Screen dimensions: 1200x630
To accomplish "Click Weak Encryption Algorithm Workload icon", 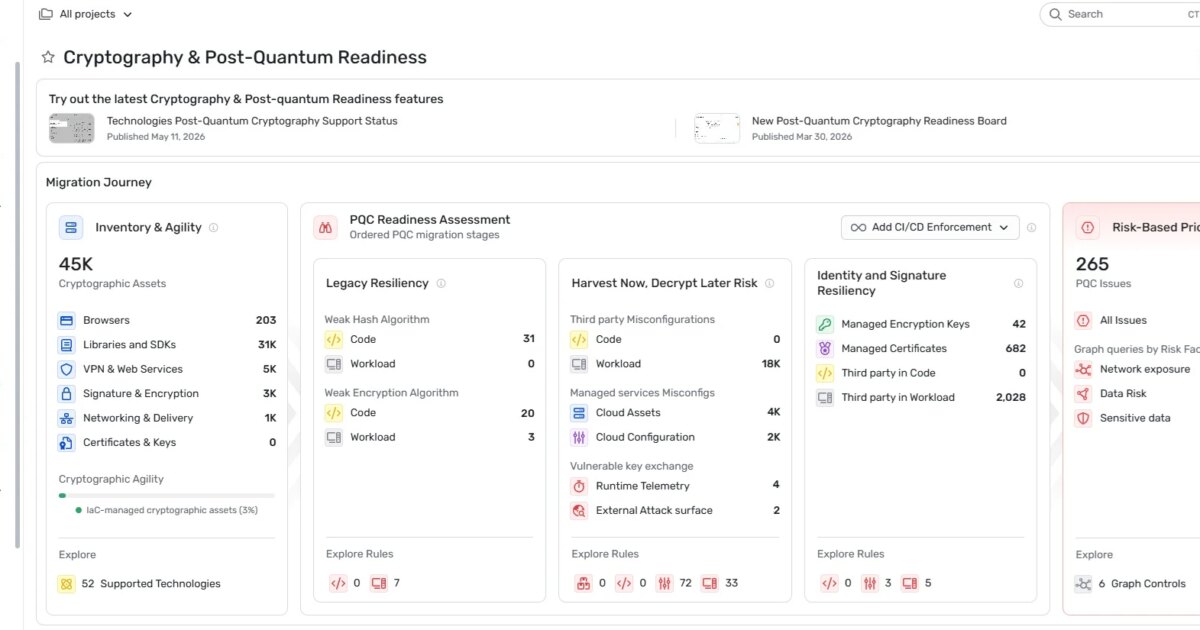I will [x=334, y=437].
